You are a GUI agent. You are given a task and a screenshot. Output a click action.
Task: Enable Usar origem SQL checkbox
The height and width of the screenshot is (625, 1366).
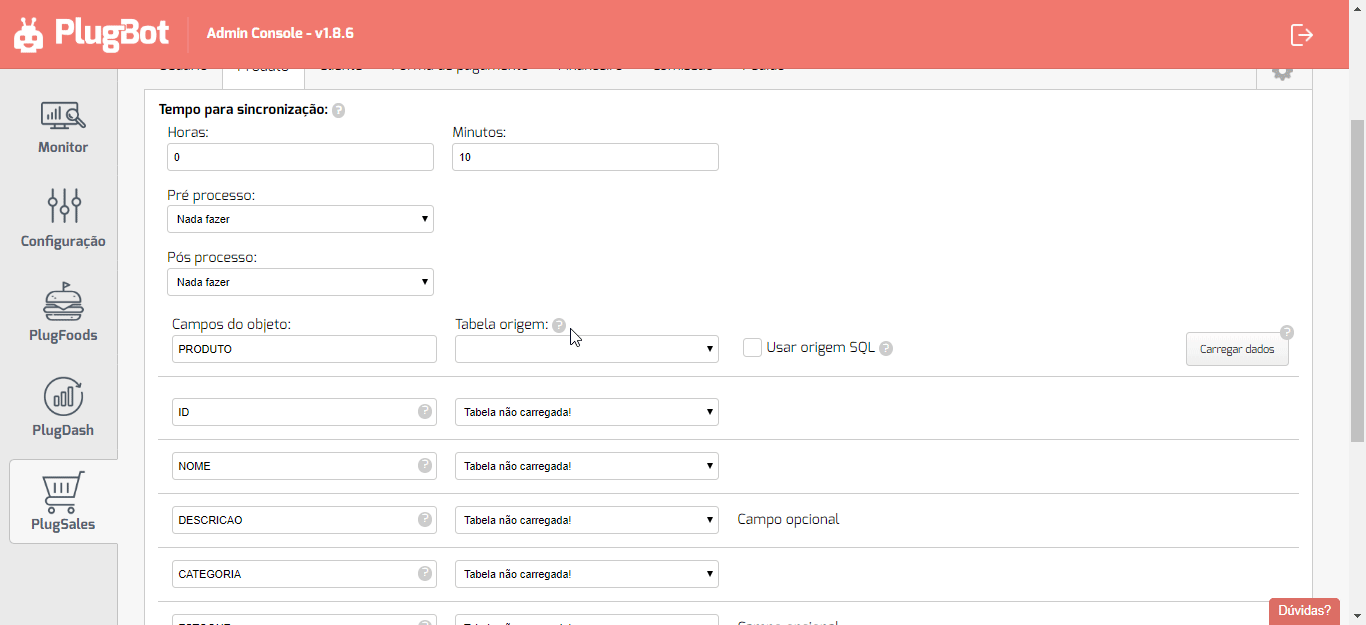coord(753,347)
